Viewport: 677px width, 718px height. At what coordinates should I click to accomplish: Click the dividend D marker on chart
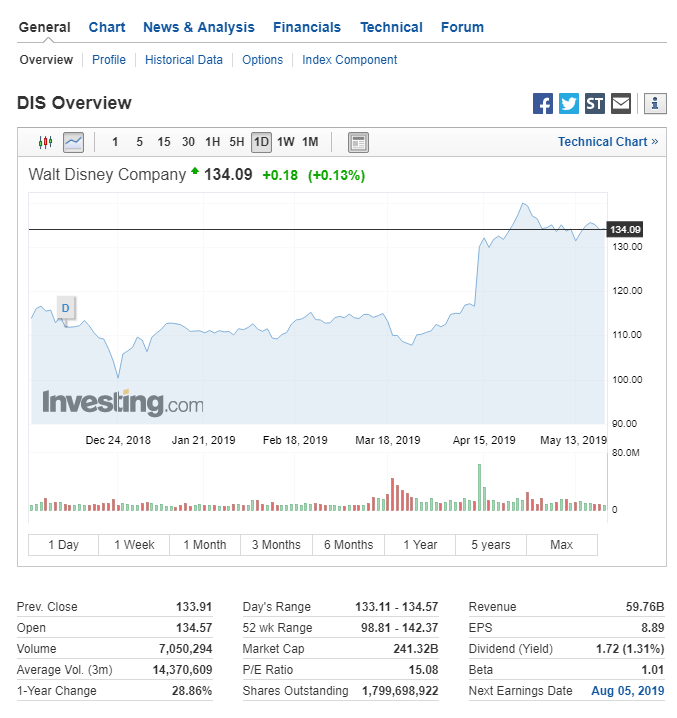[66, 308]
